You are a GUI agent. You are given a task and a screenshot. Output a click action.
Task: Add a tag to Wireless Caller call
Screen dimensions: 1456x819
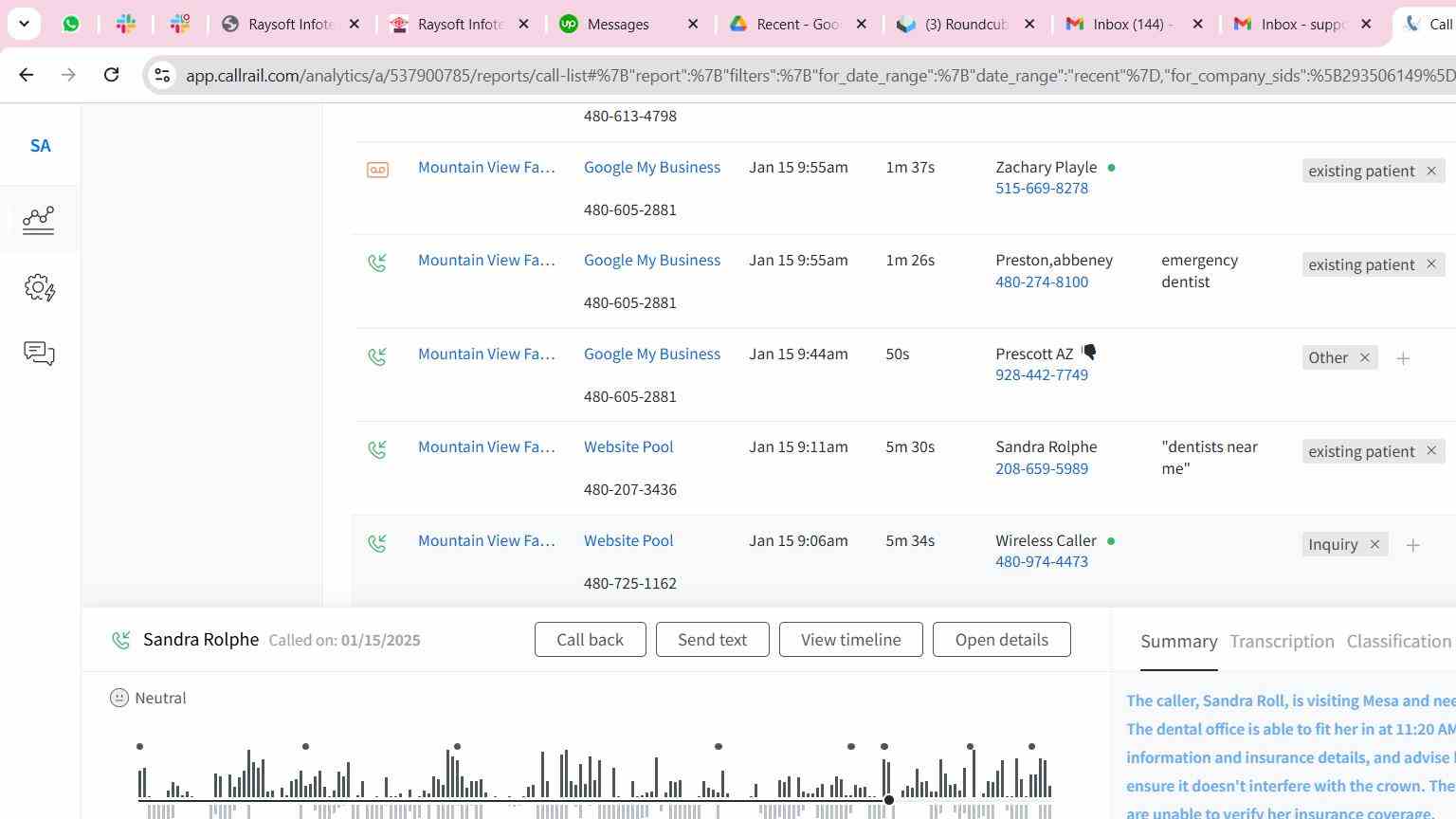(x=1412, y=545)
